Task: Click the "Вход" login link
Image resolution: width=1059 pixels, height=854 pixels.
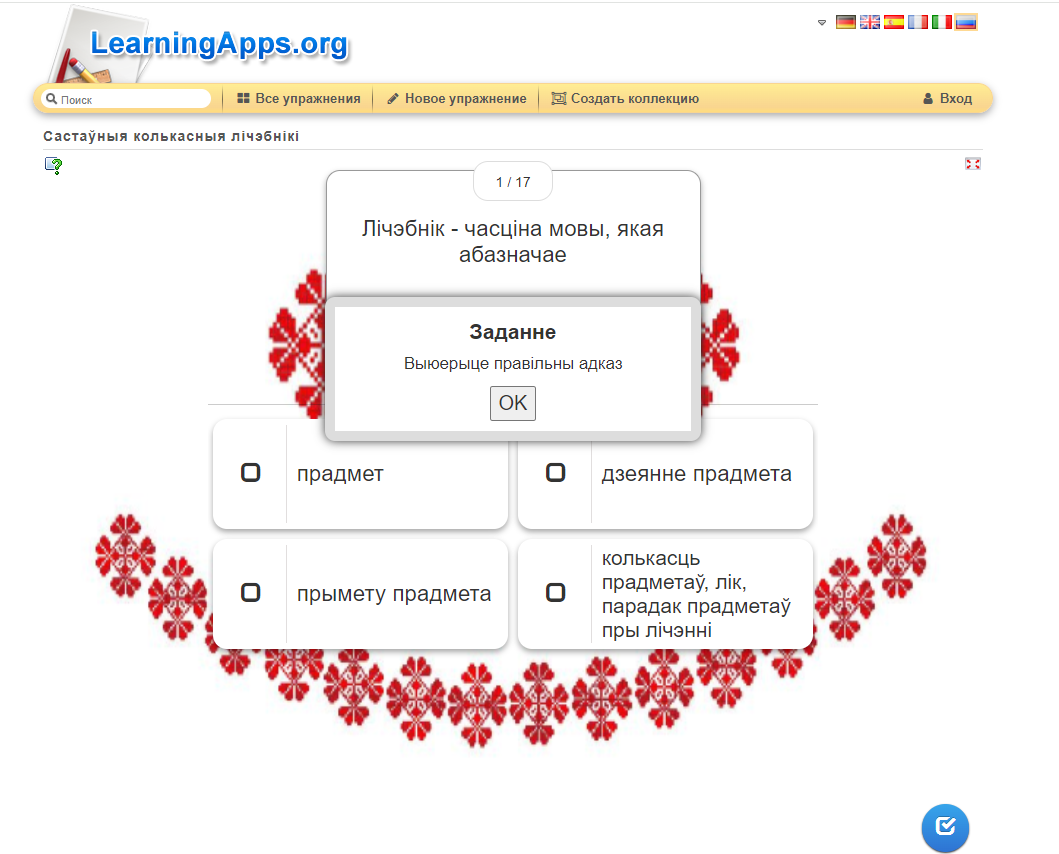Action: [x=947, y=99]
